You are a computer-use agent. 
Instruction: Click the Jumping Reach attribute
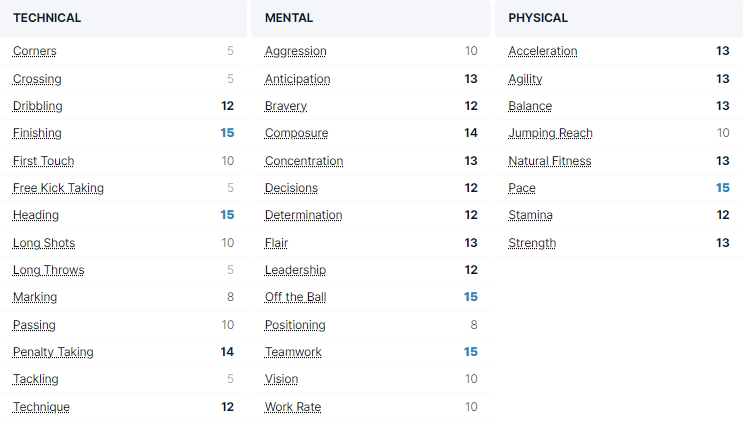tap(550, 133)
